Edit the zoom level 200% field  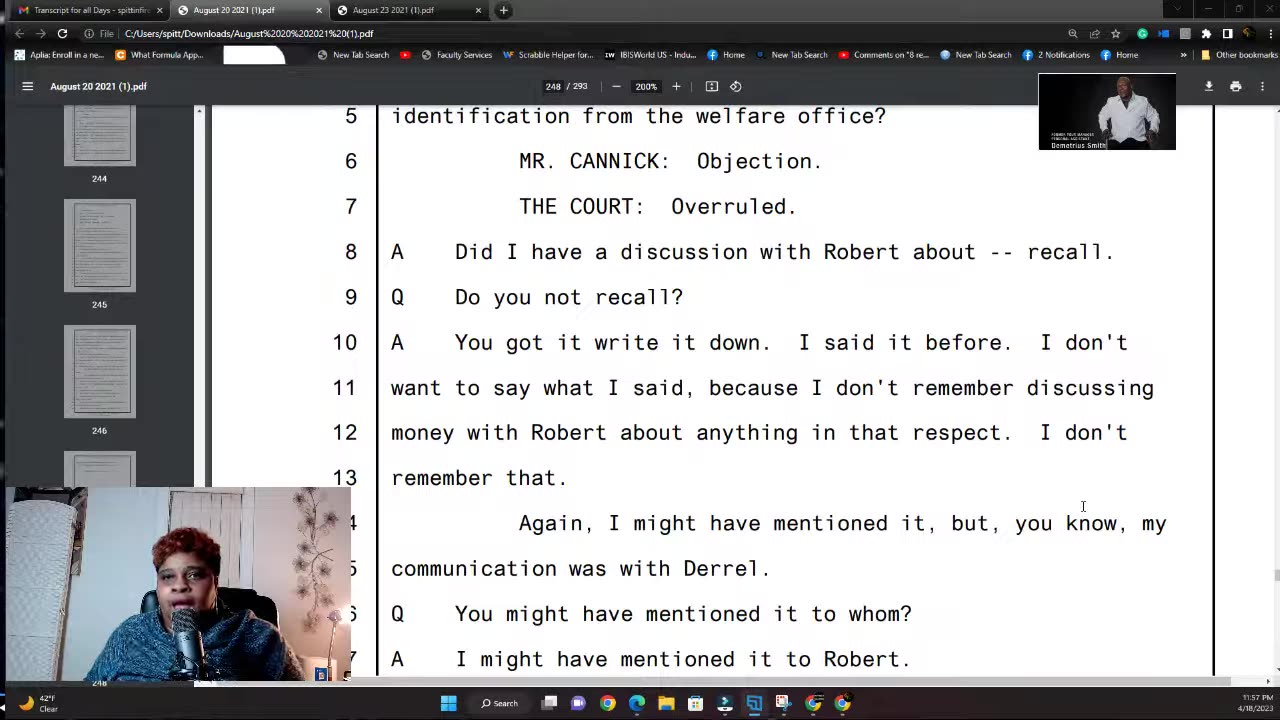click(646, 86)
